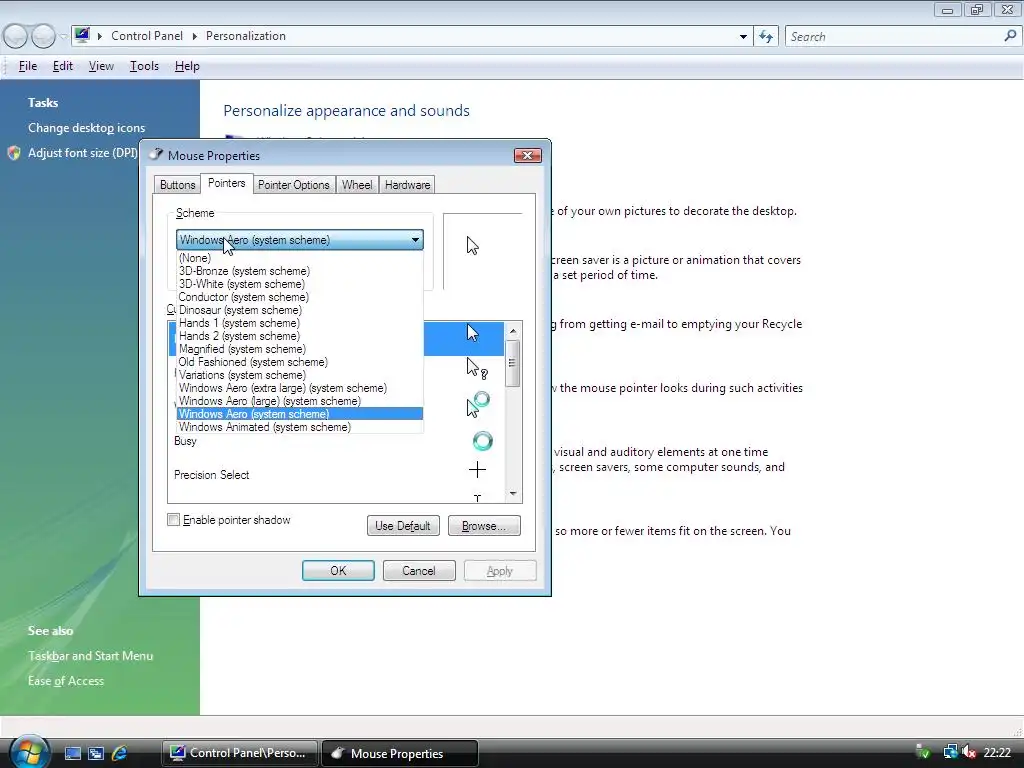This screenshot has width=1024, height=768.
Task: Click the network tray icon
Action: coord(950,753)
